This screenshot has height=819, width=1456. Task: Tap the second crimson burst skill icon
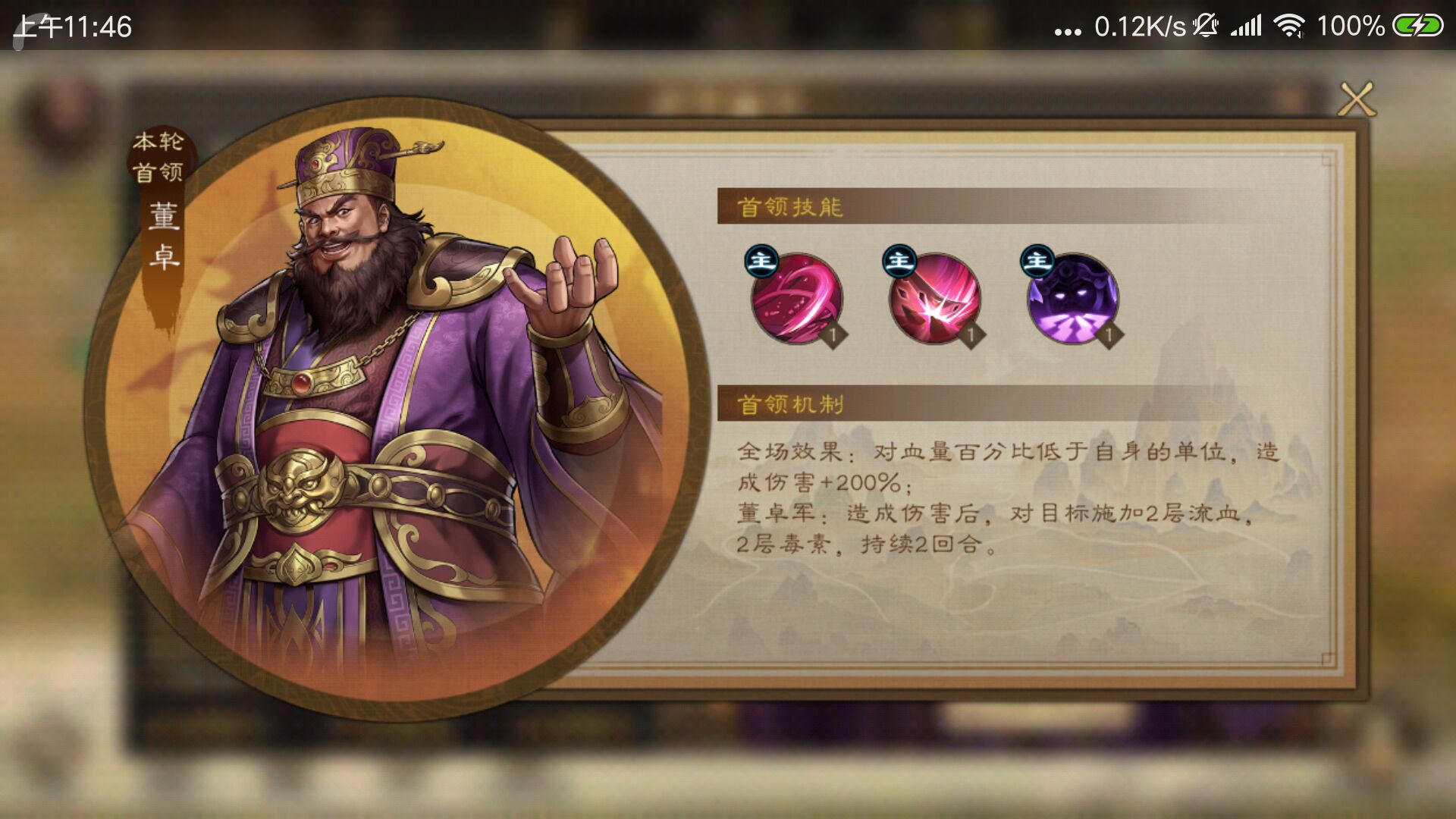click(x=934, y=299)
